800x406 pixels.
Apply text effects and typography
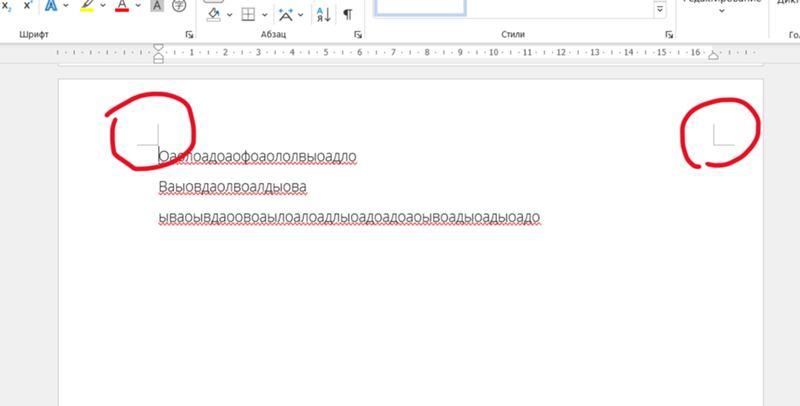click(x=51, y=7)
